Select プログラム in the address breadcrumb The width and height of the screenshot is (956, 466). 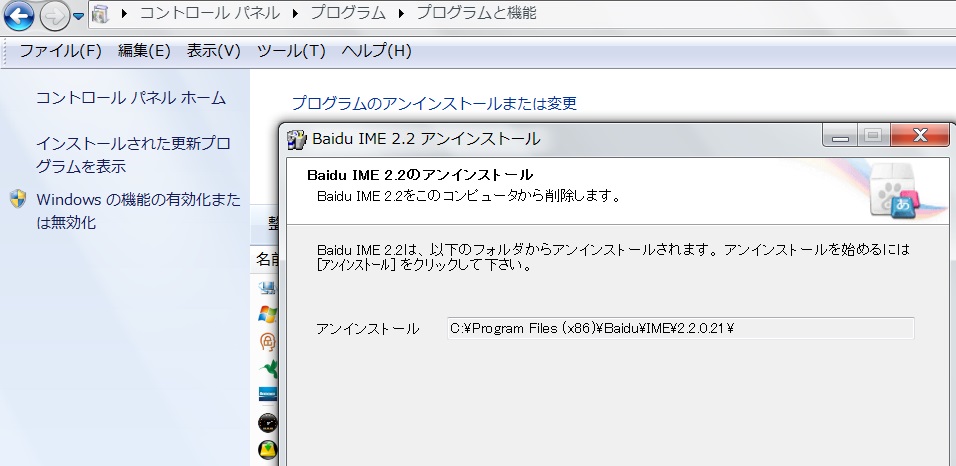(348, 13)
